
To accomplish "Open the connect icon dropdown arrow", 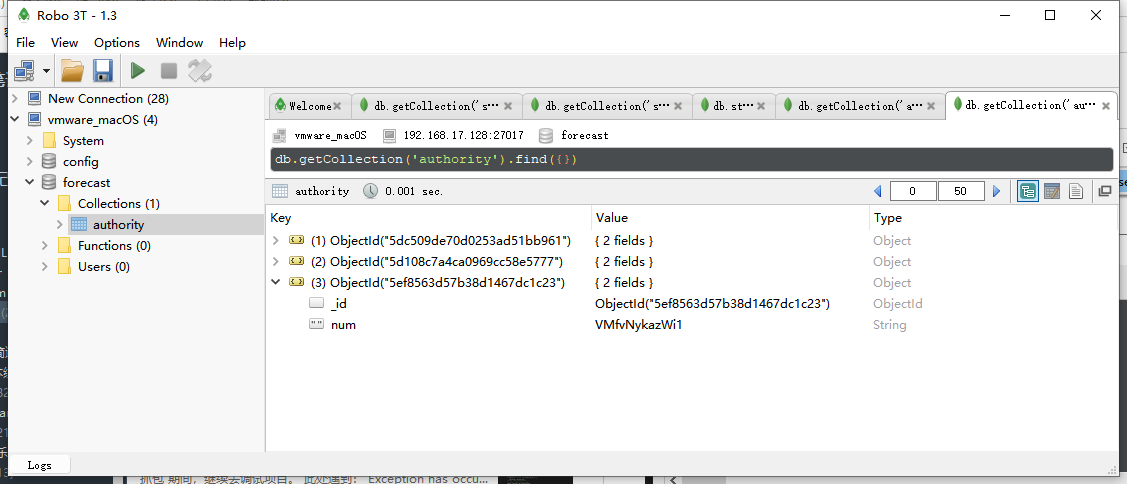I will point(46,71).
